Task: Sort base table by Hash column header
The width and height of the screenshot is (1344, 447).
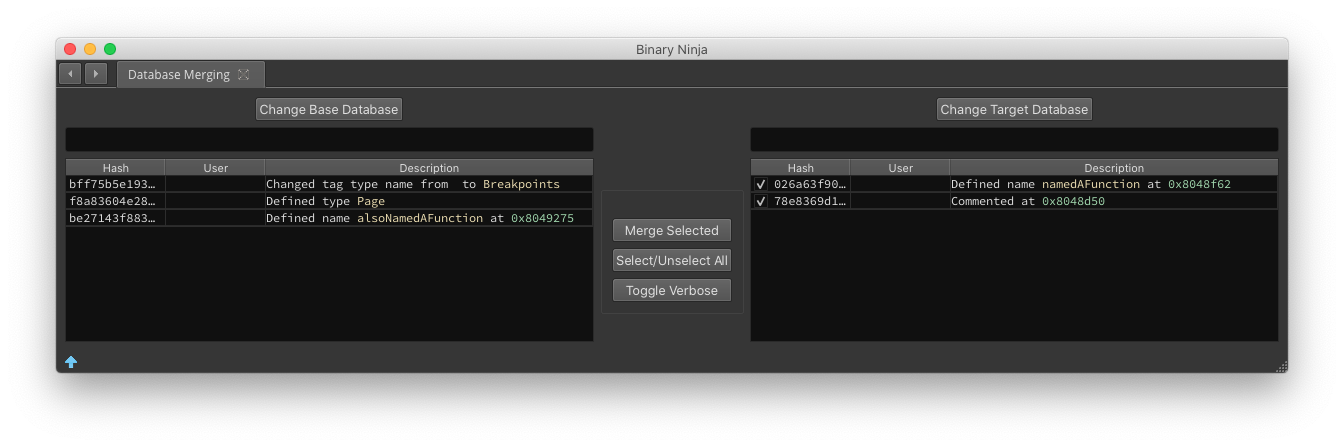Action: pyautogui.click(x=115, y=168)
